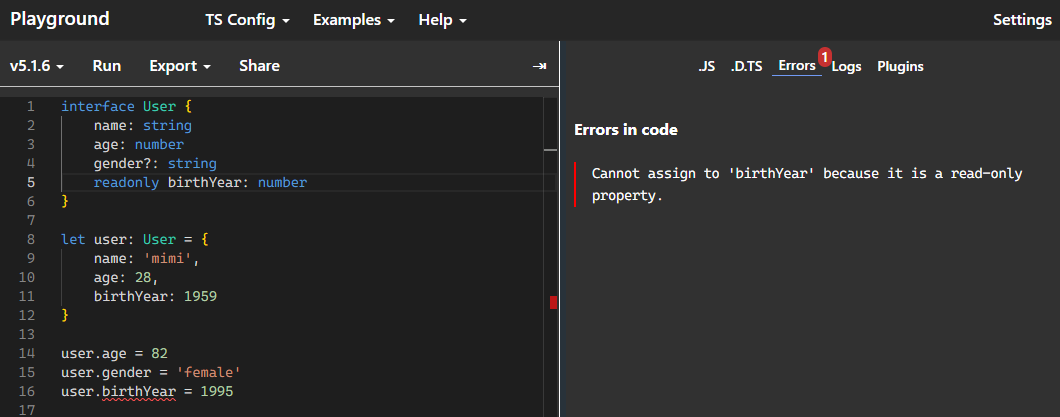Viewport: 1060px width, 417px height.
Task: Click the closing brace on line 12
Action: click(x=65, y=315)
